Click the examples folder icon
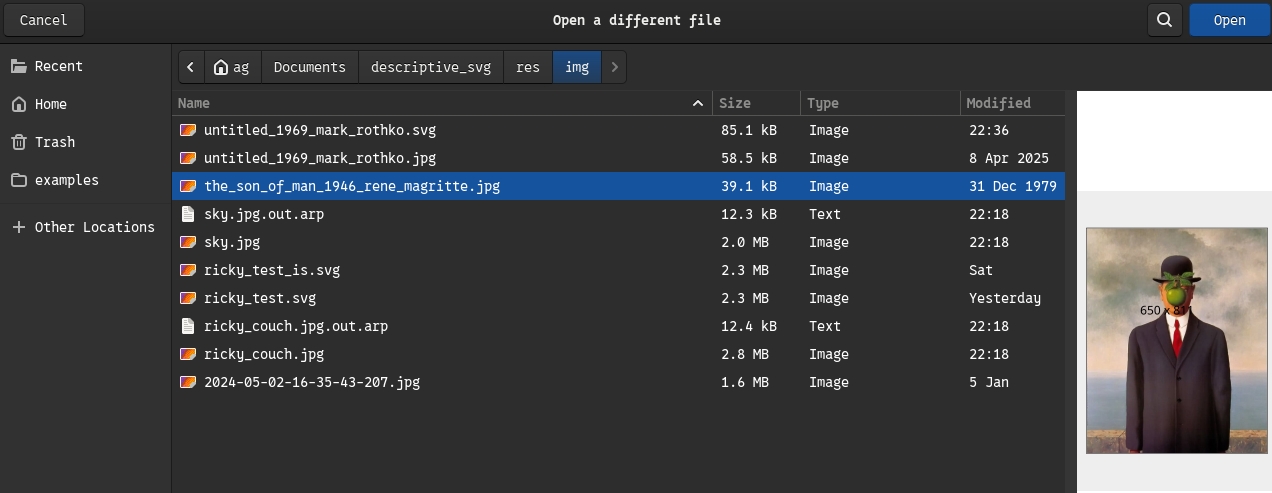This screenshot has width=1272, height=493. 18,180
